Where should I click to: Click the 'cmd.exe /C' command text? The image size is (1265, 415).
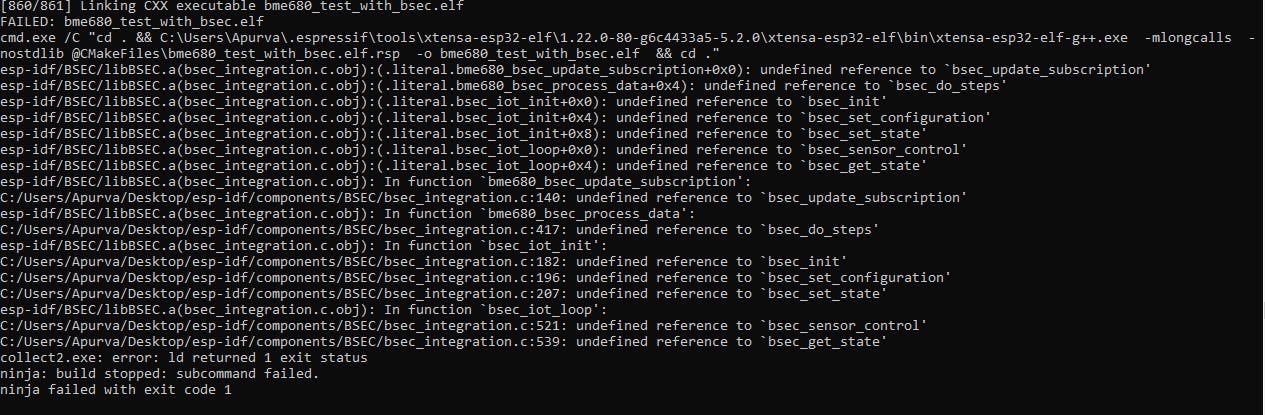click(x=40, y=38)
